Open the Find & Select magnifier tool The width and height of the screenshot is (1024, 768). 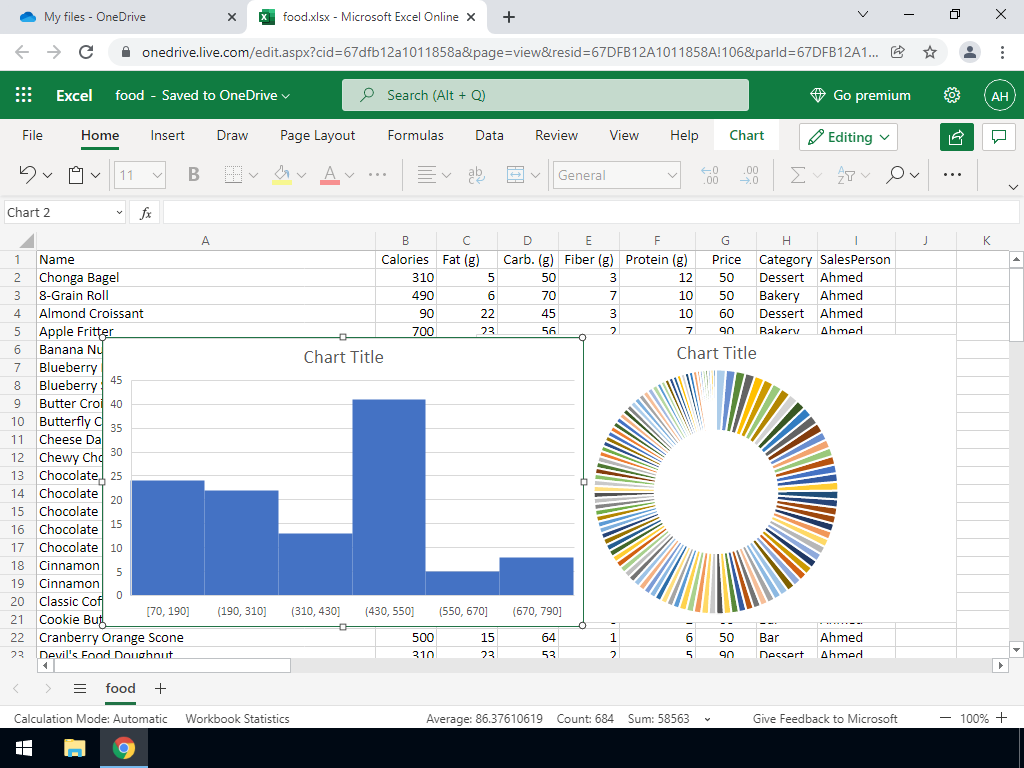click(896, 175)
